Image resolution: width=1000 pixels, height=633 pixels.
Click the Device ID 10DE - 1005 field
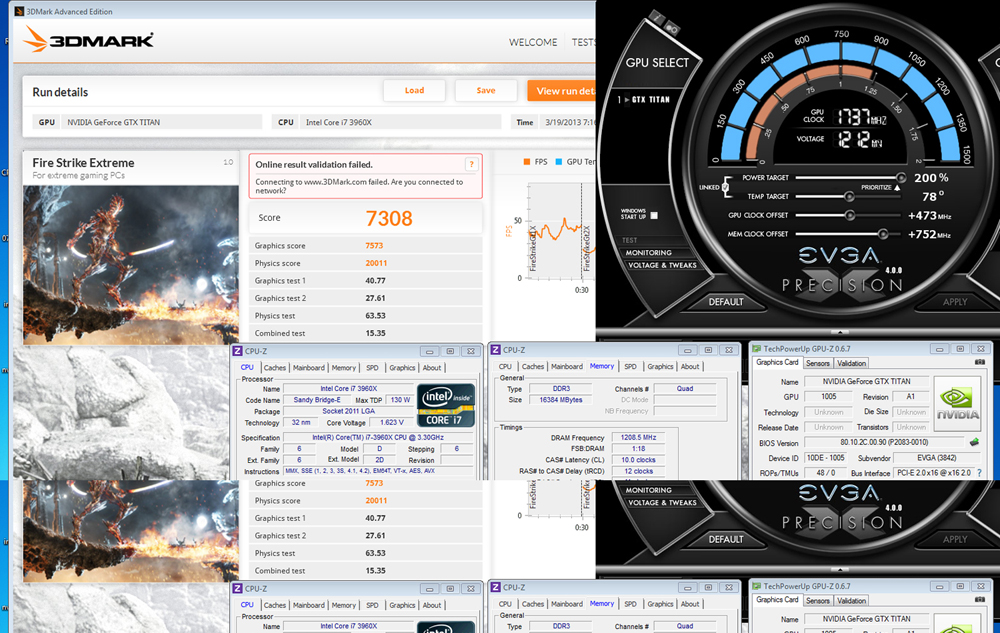pos(825,458)
